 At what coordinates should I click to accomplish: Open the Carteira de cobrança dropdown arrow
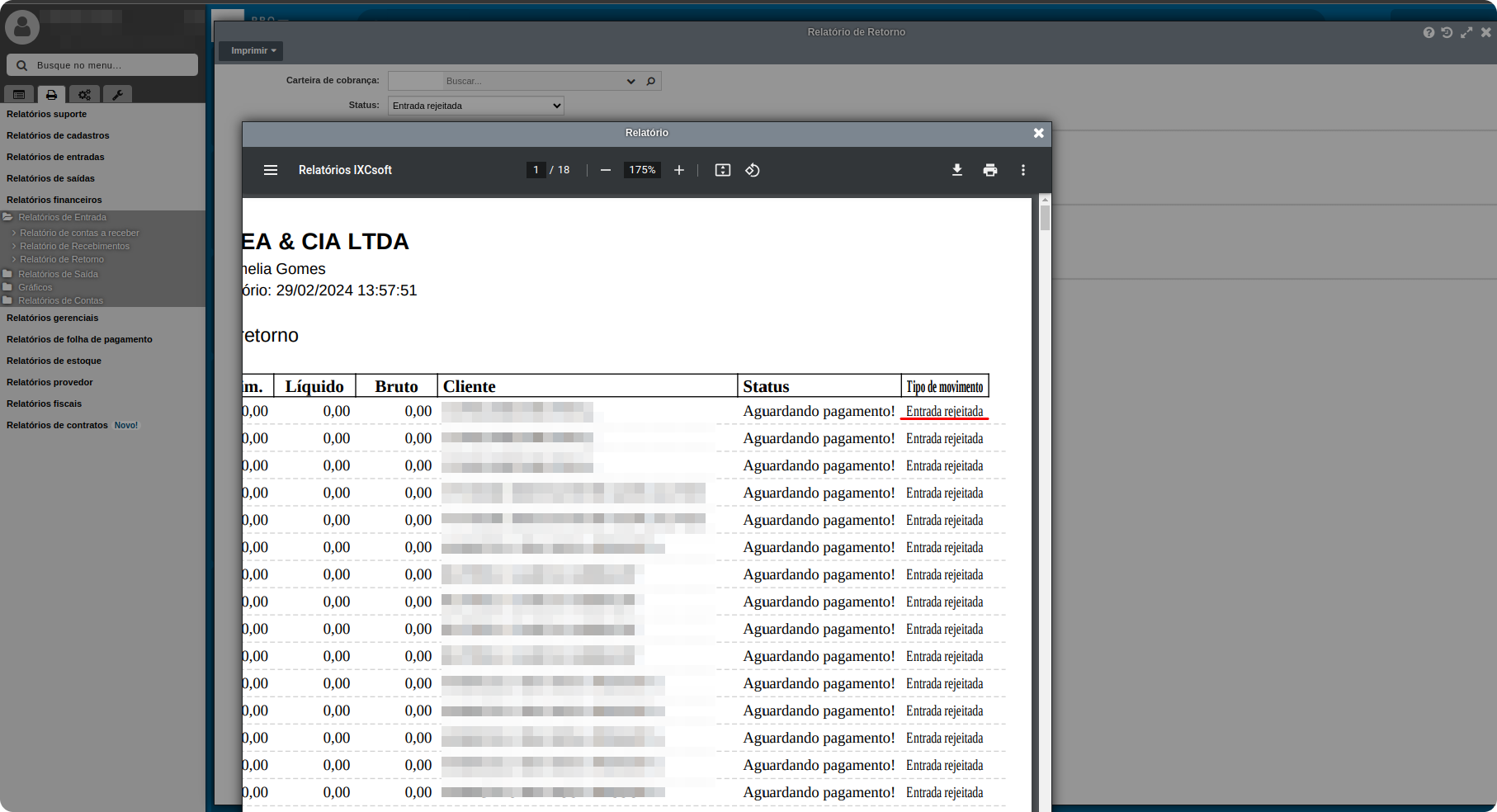[x=631, y=81]
